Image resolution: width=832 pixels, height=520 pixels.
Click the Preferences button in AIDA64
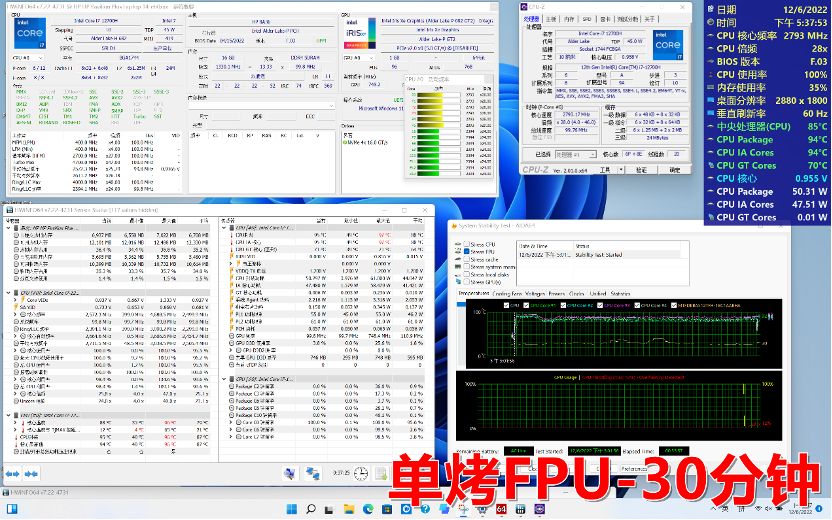coord(634,469)
